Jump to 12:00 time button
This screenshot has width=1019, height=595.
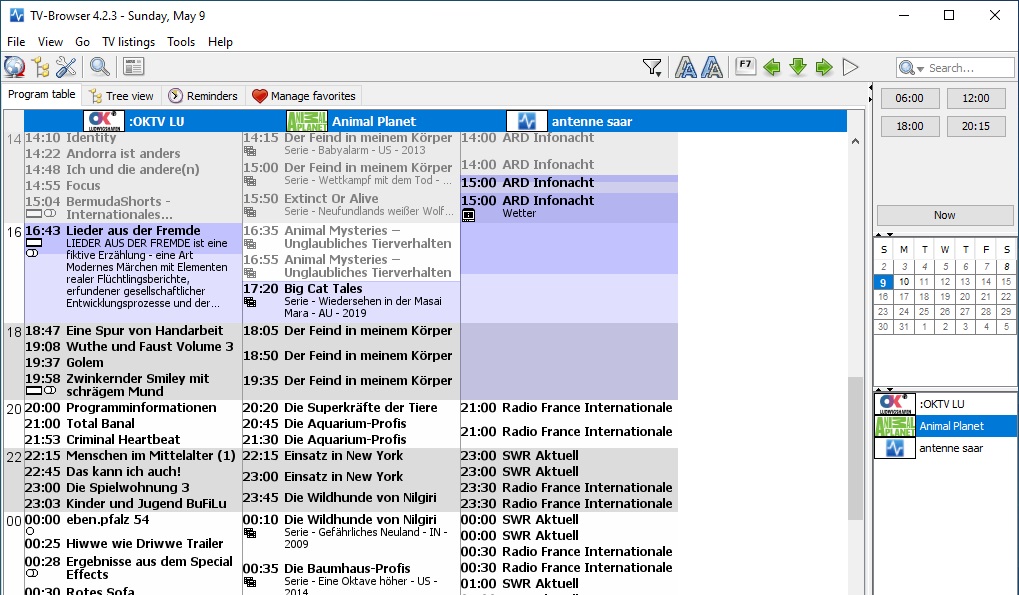pyautogui.click(x=975, y=98)
